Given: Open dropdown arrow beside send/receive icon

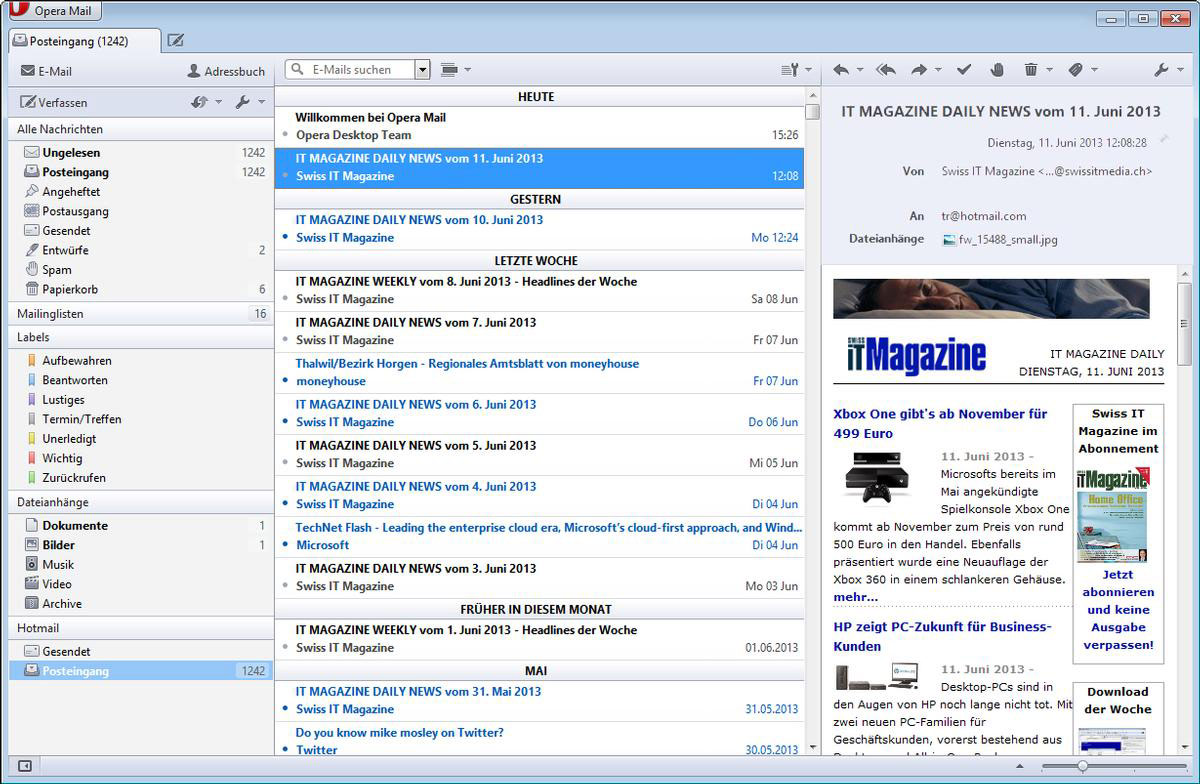Looking at the screenshot, I should (219, 102).
